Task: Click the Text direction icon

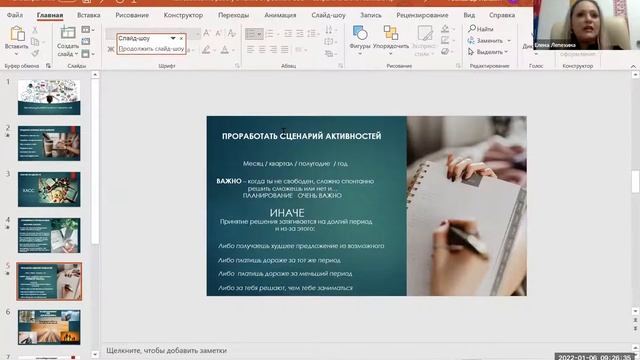Action: pos(329,30)
